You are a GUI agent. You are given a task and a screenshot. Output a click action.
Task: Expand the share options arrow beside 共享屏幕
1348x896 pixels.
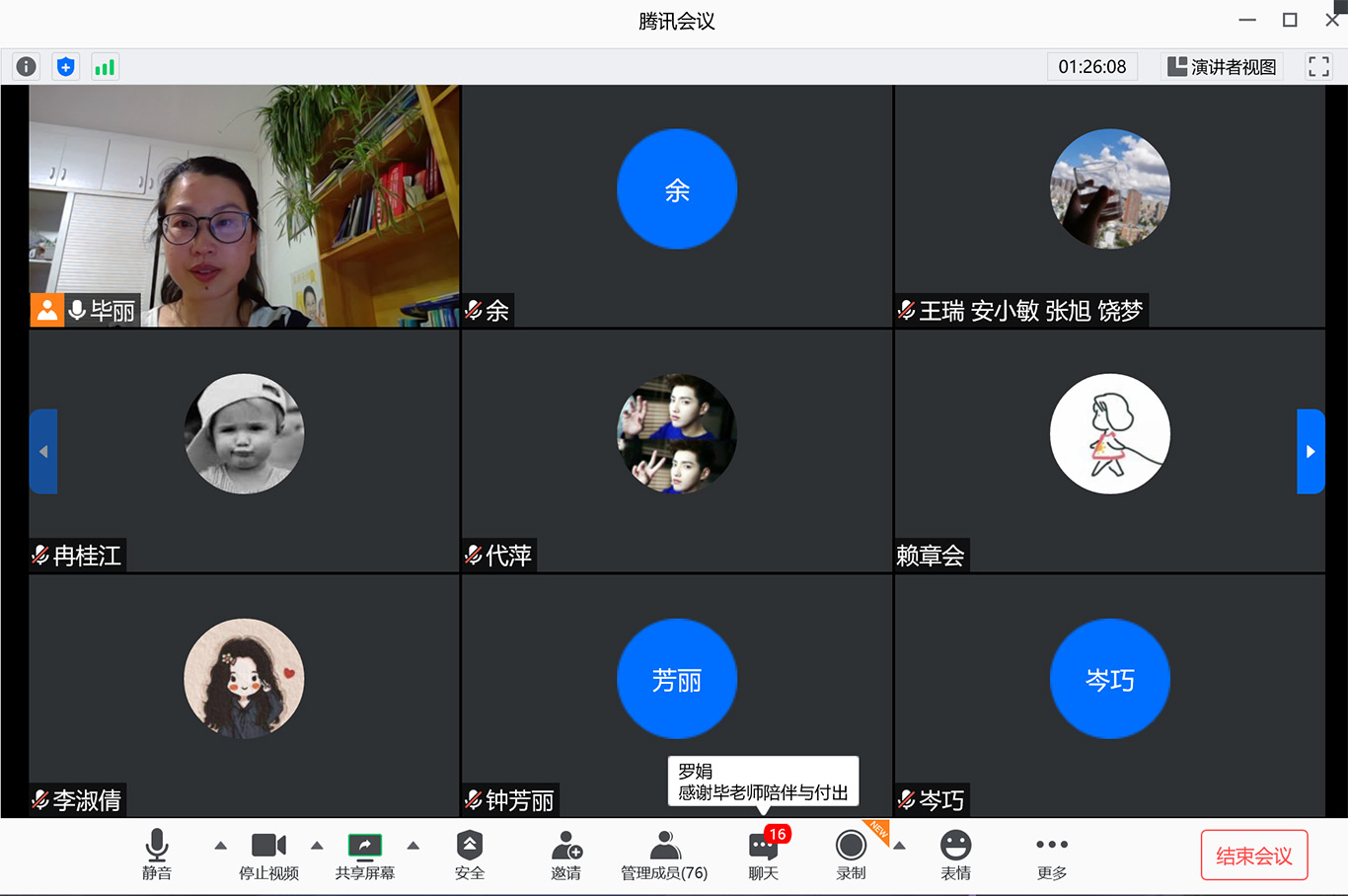(413, 846)
